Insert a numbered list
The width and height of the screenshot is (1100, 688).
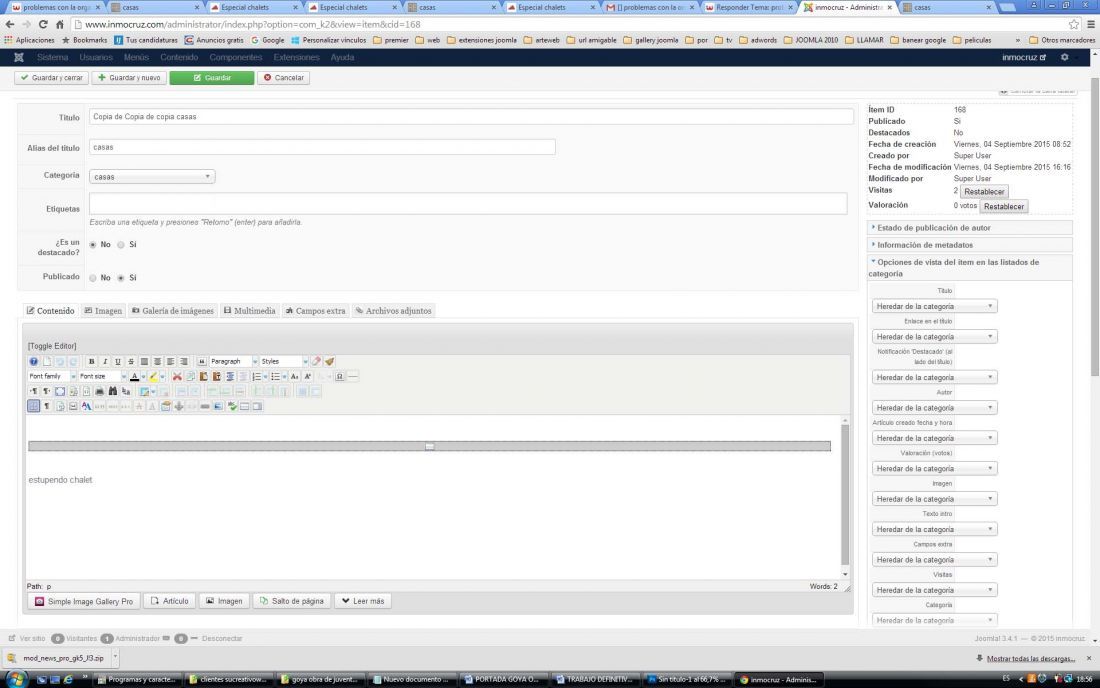click(257, 377)
